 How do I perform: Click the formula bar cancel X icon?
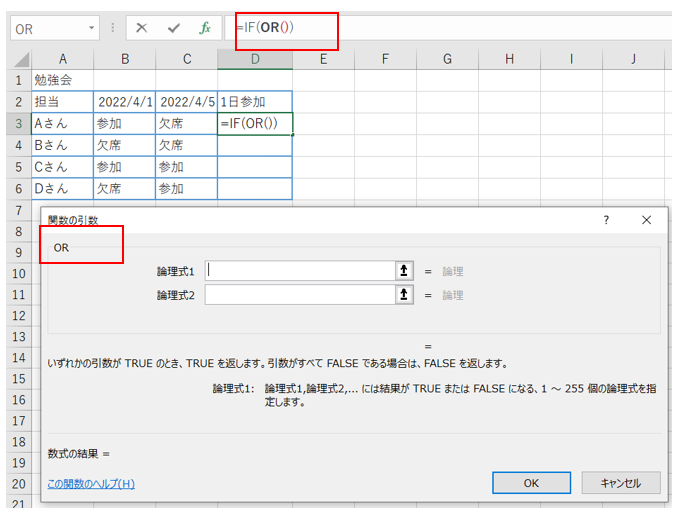tap(141, 28)
